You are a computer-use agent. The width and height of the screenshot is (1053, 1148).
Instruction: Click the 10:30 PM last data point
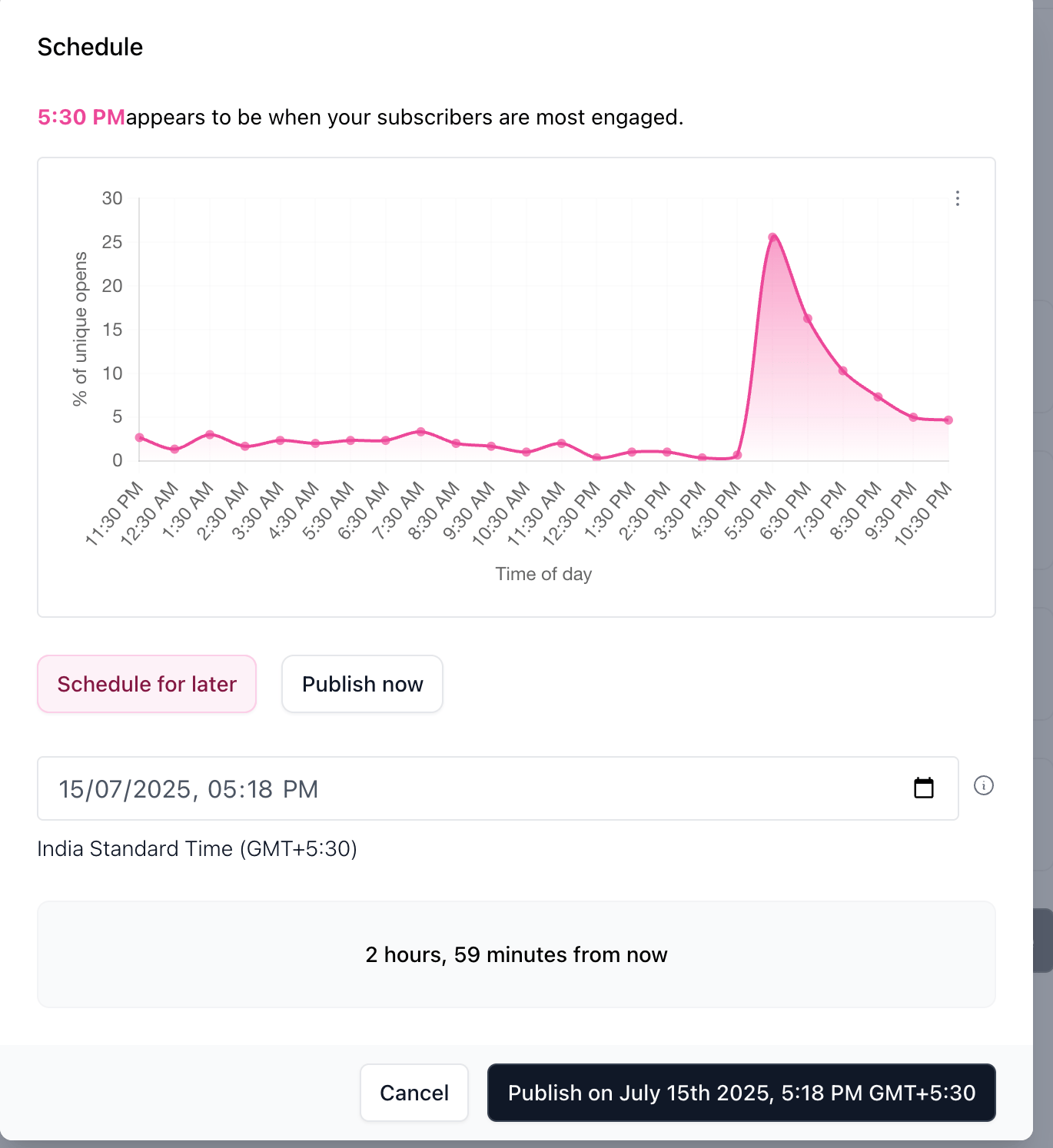coord(948,420)
